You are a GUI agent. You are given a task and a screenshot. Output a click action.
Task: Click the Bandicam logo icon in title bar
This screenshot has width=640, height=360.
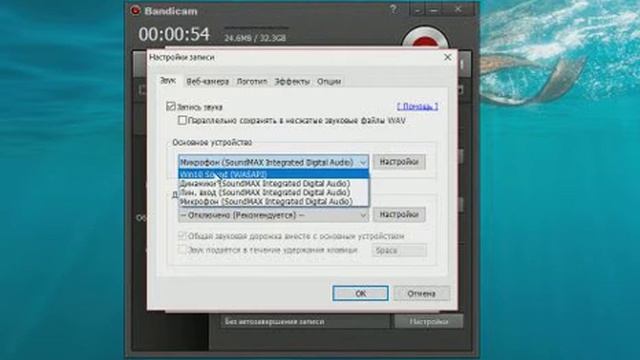tap(136, 11)
